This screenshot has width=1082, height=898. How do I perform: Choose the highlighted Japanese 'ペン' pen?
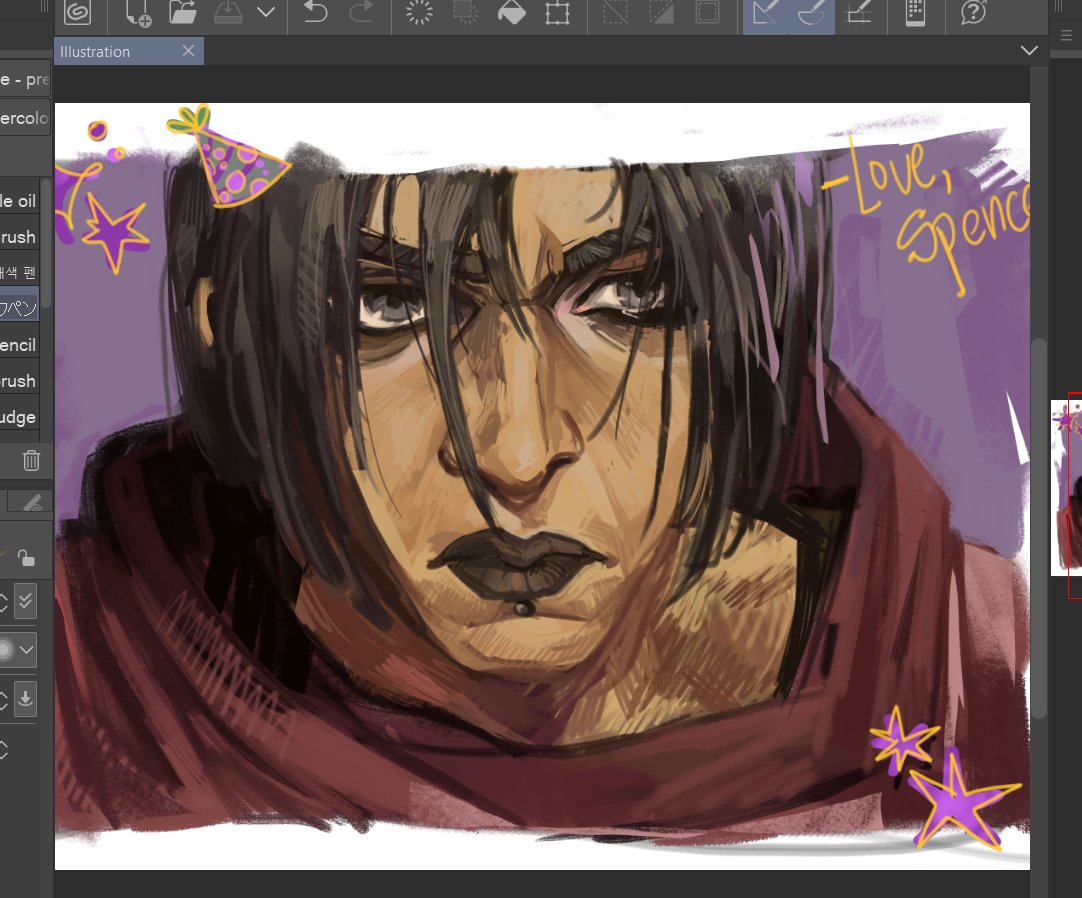[x=19, y=308]
